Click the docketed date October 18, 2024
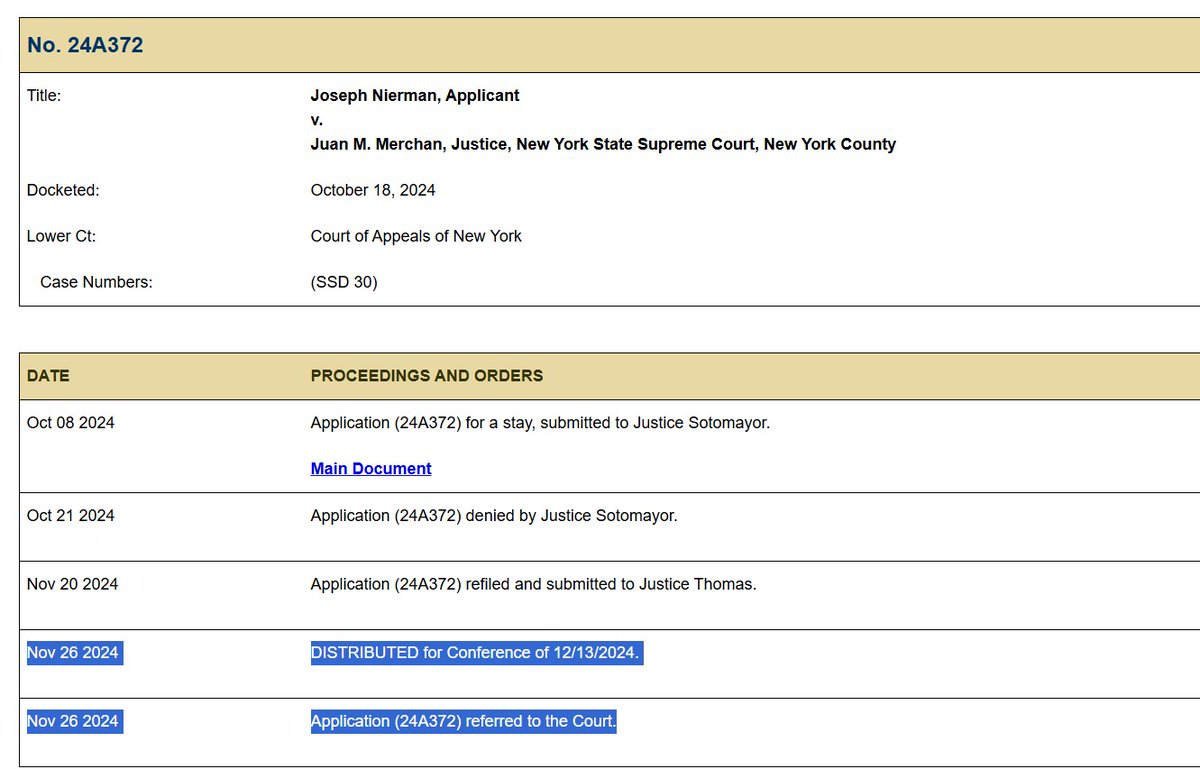Screen dimensions: 1200x769 click(x=373, y=190)
